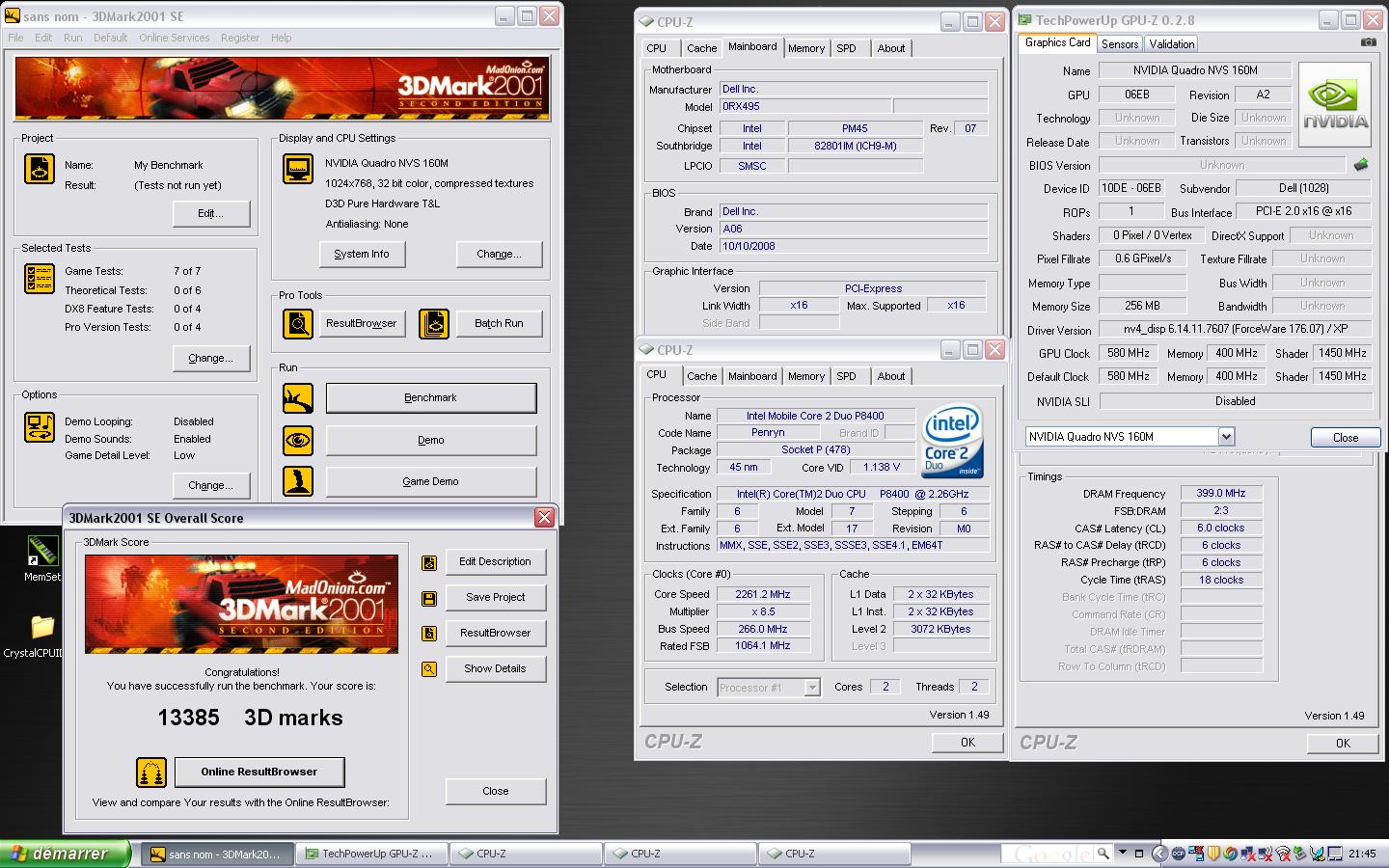Click the Game Demo joystick icon
The height and width of the screenshot is (868, 1389).
point(298,480)
